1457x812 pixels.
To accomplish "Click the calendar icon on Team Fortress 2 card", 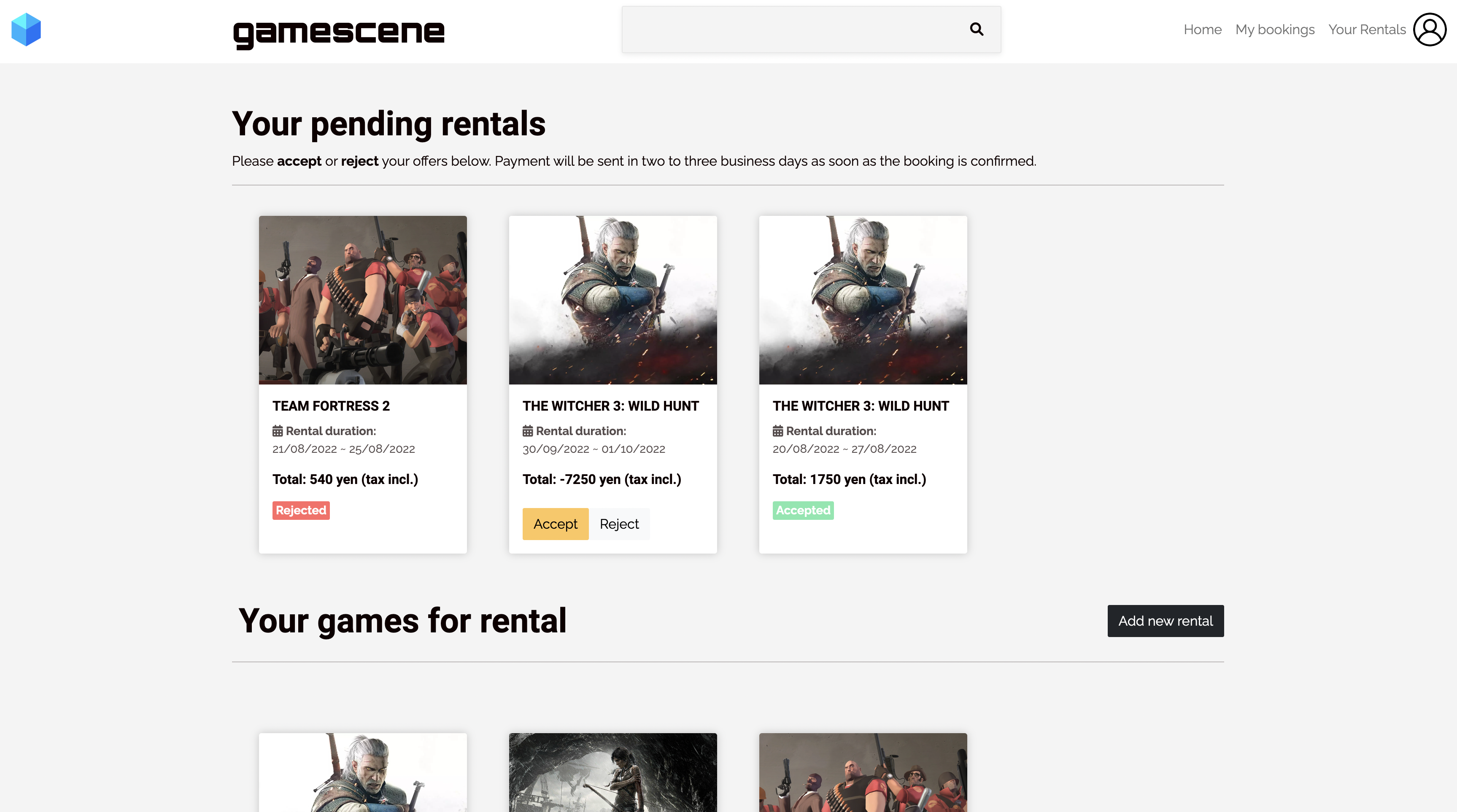I will 277,431.
